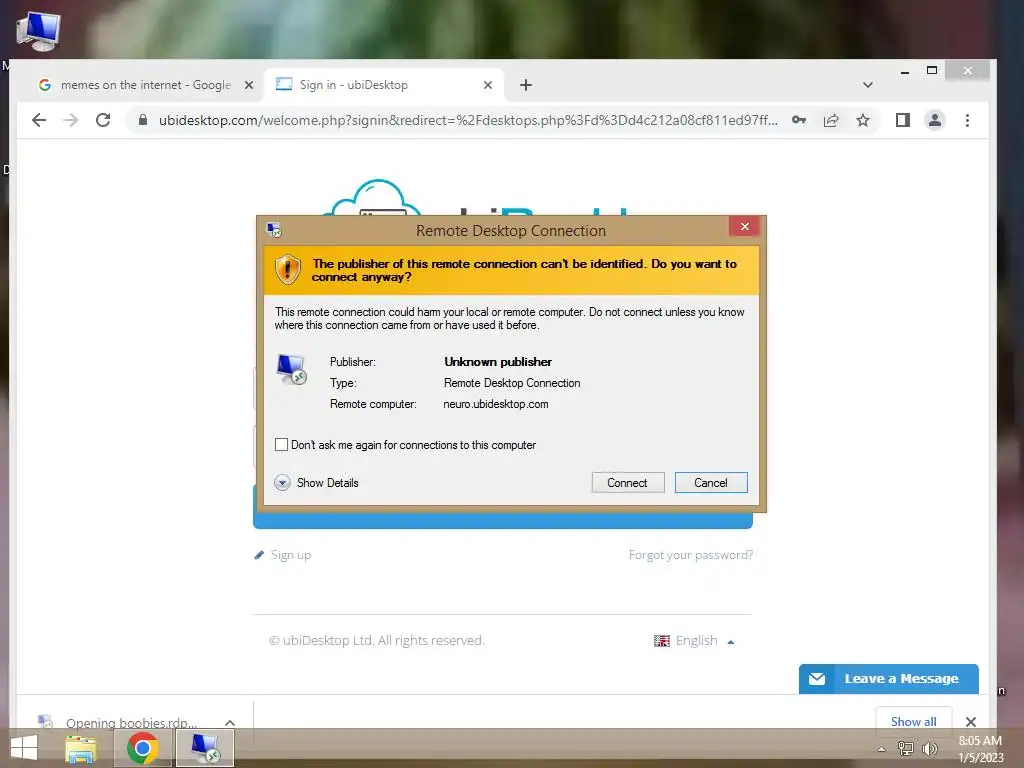Open the English language selector
This screenshot has width=1024, height=768.
(x=694, y=641)
